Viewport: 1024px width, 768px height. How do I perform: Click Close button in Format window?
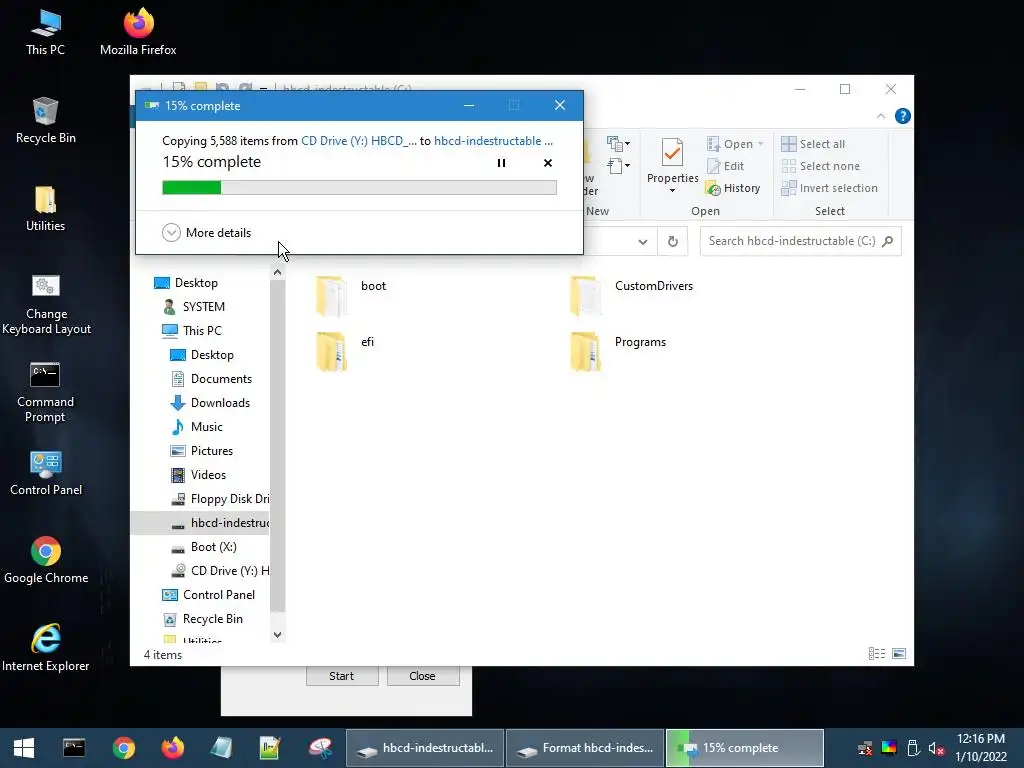pyautogui.click(x=423, y=676)
